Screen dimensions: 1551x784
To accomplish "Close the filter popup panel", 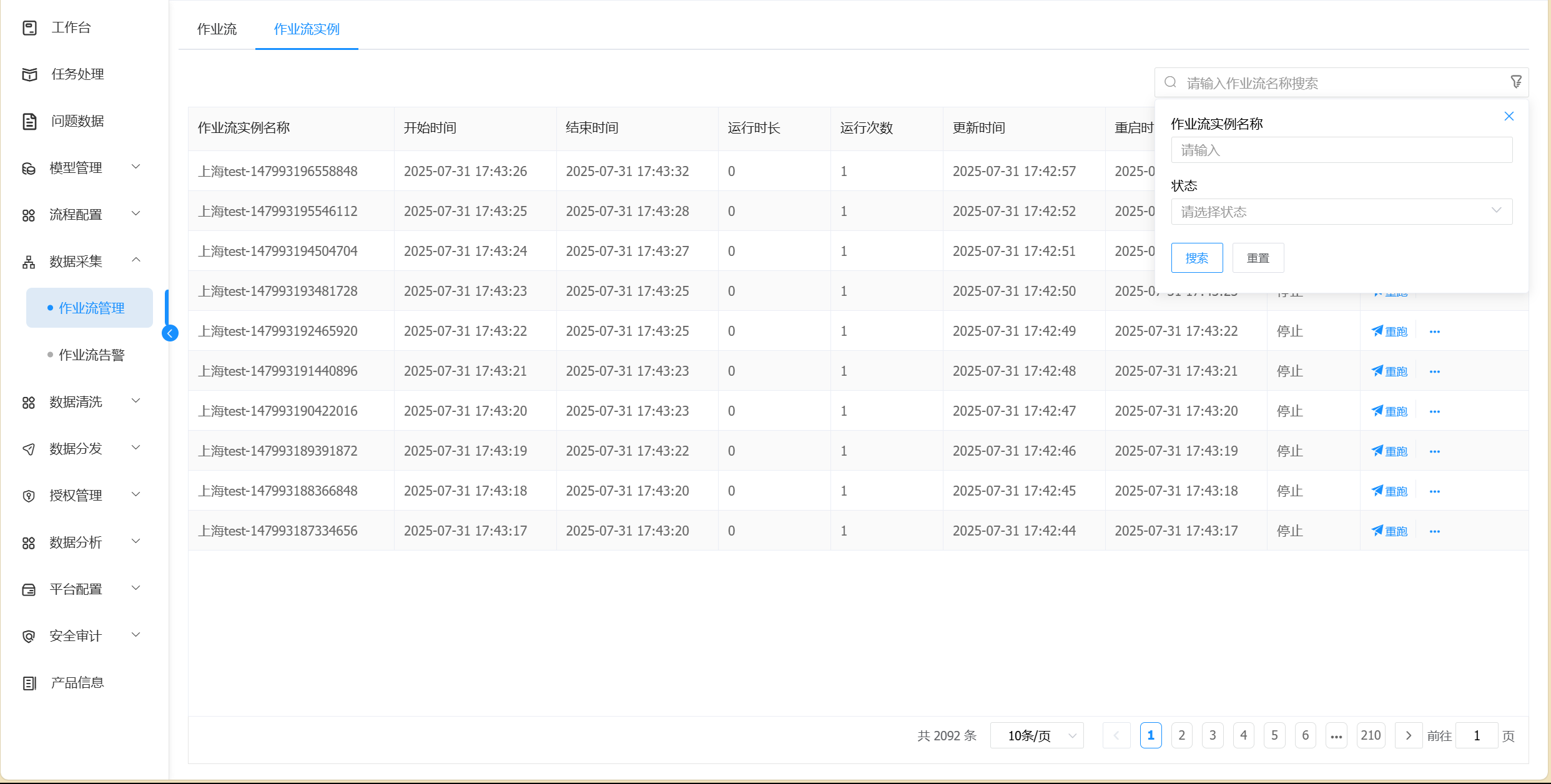I will click(x=1509, y=116).
